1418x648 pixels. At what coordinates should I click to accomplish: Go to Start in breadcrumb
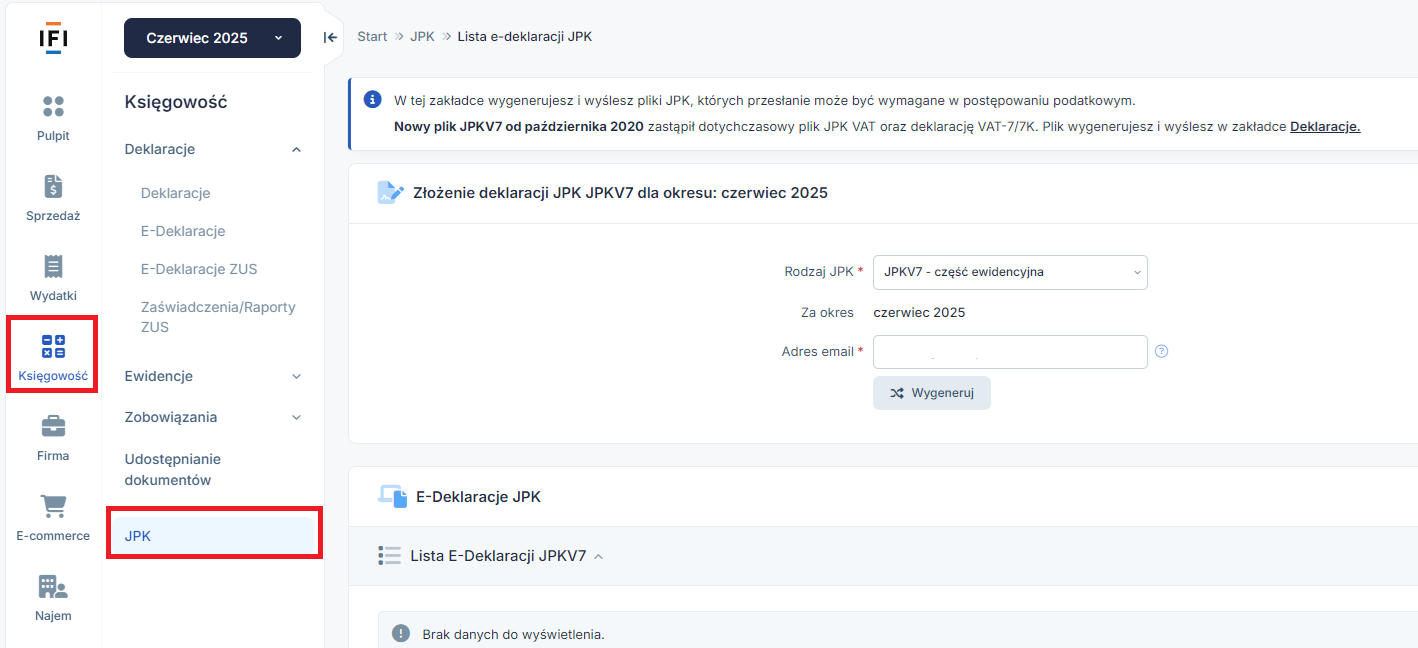coord(372,36)
